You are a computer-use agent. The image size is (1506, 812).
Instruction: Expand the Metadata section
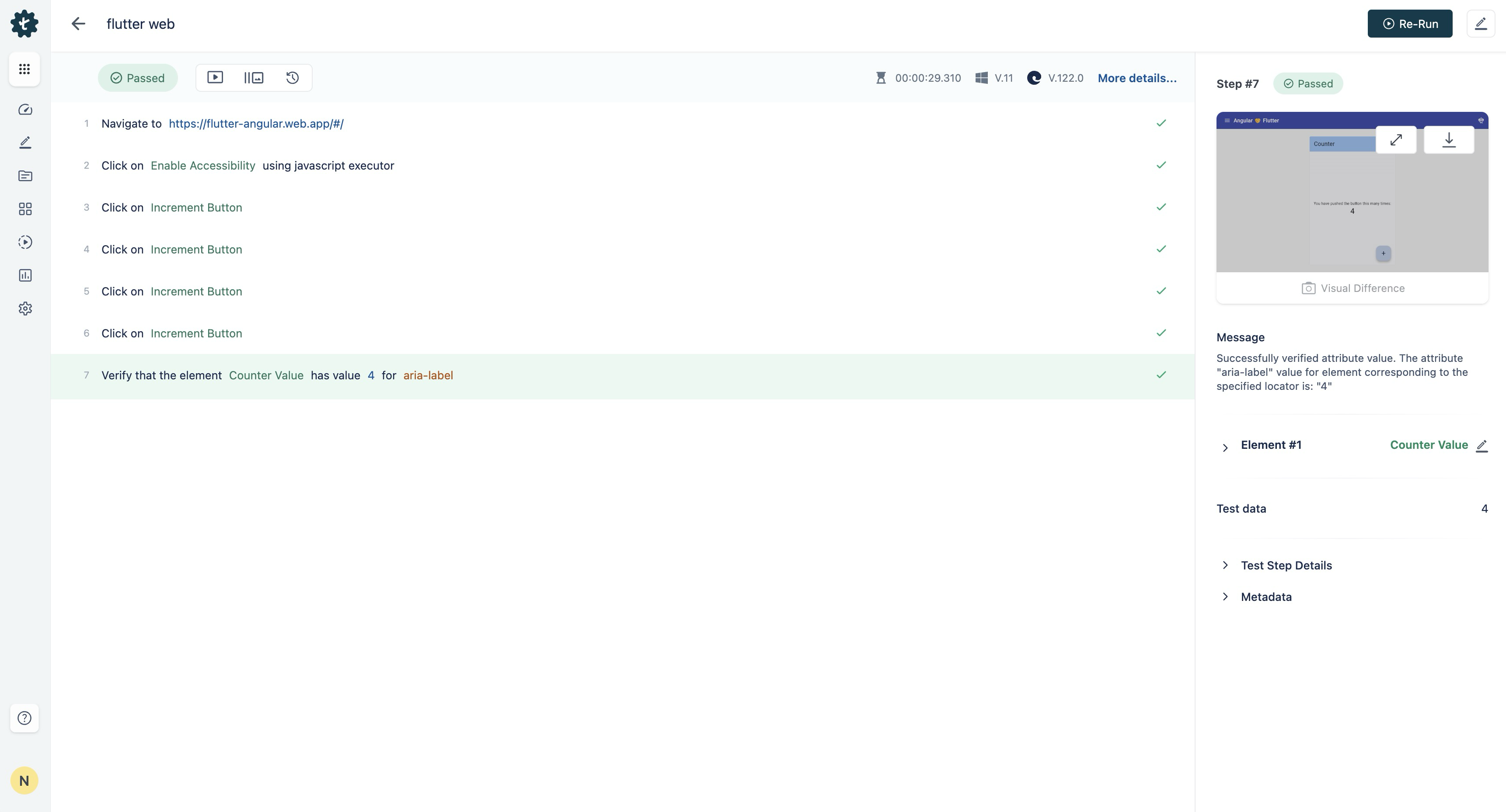coord(1225,597)
